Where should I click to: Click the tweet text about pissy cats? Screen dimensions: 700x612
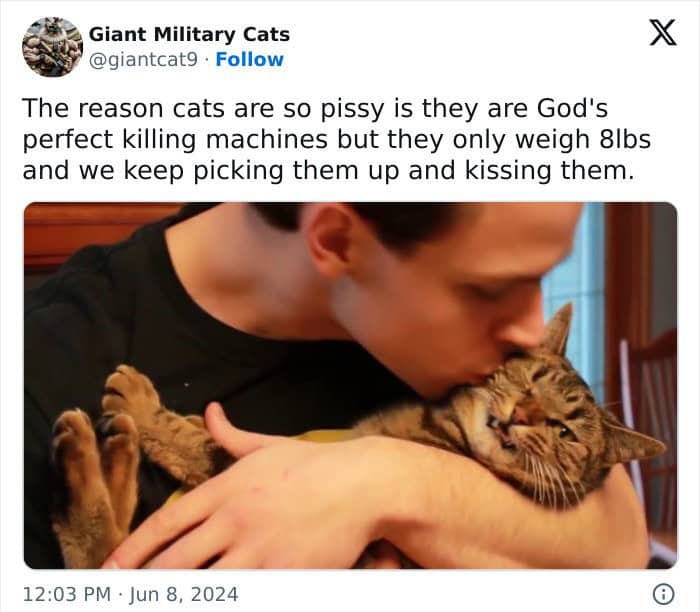point(337,139)
